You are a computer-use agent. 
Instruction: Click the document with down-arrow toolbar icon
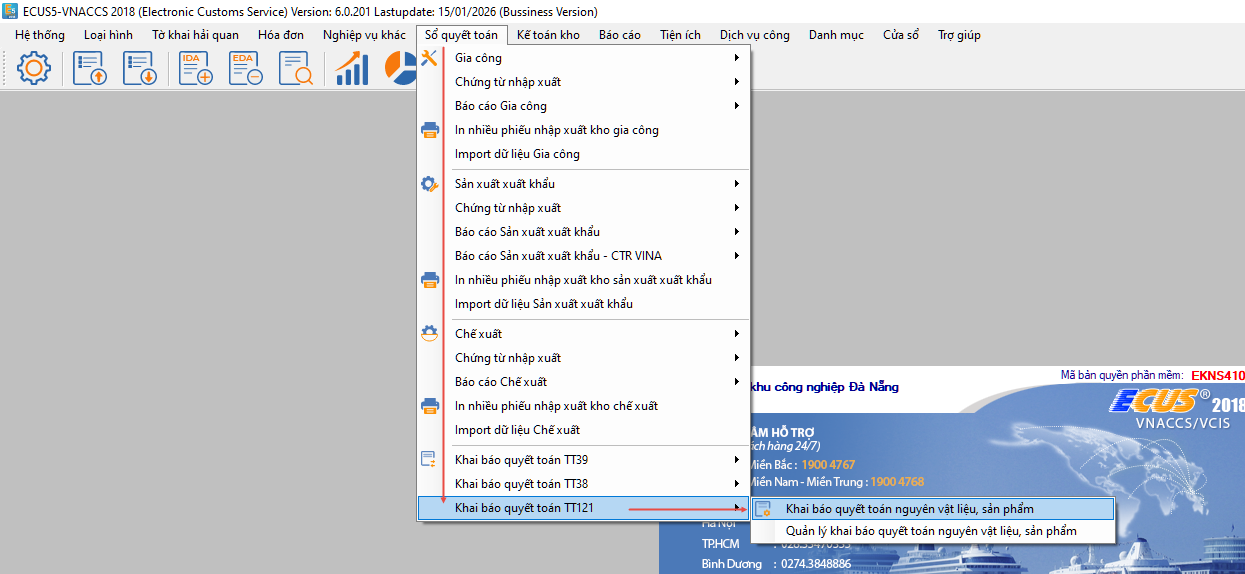point(141,68)
